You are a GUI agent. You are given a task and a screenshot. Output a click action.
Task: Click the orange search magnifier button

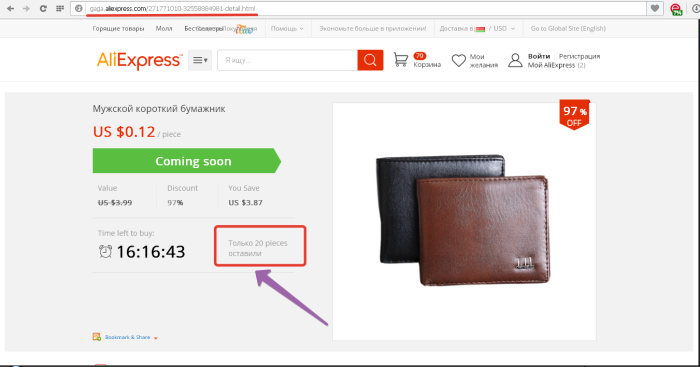(x=370, y=60)
